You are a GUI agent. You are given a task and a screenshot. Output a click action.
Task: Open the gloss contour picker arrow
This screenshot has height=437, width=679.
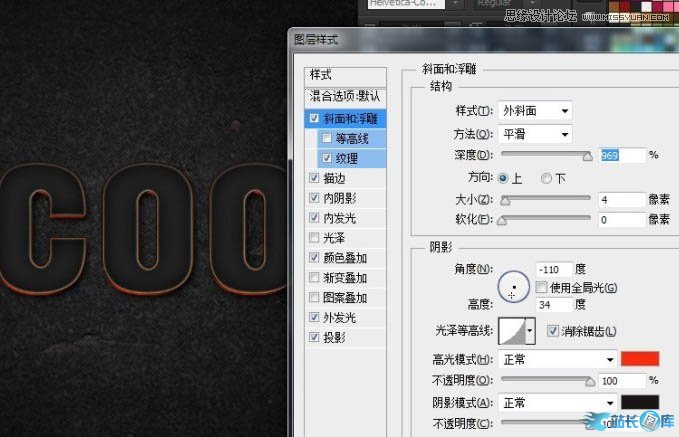click(530, 331)
